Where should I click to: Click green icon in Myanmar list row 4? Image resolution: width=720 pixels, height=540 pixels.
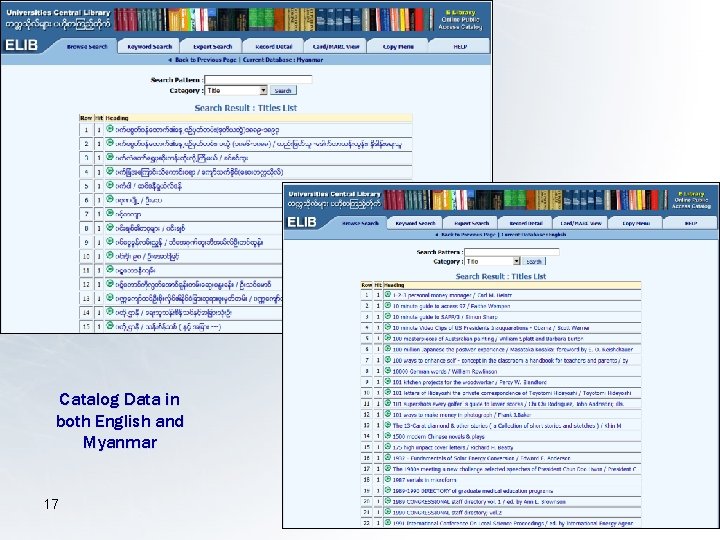point(110,171)
